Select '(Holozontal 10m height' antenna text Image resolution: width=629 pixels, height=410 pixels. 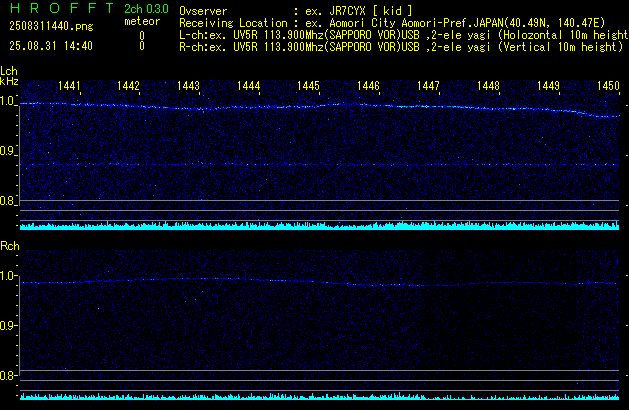tap(563, 35)
